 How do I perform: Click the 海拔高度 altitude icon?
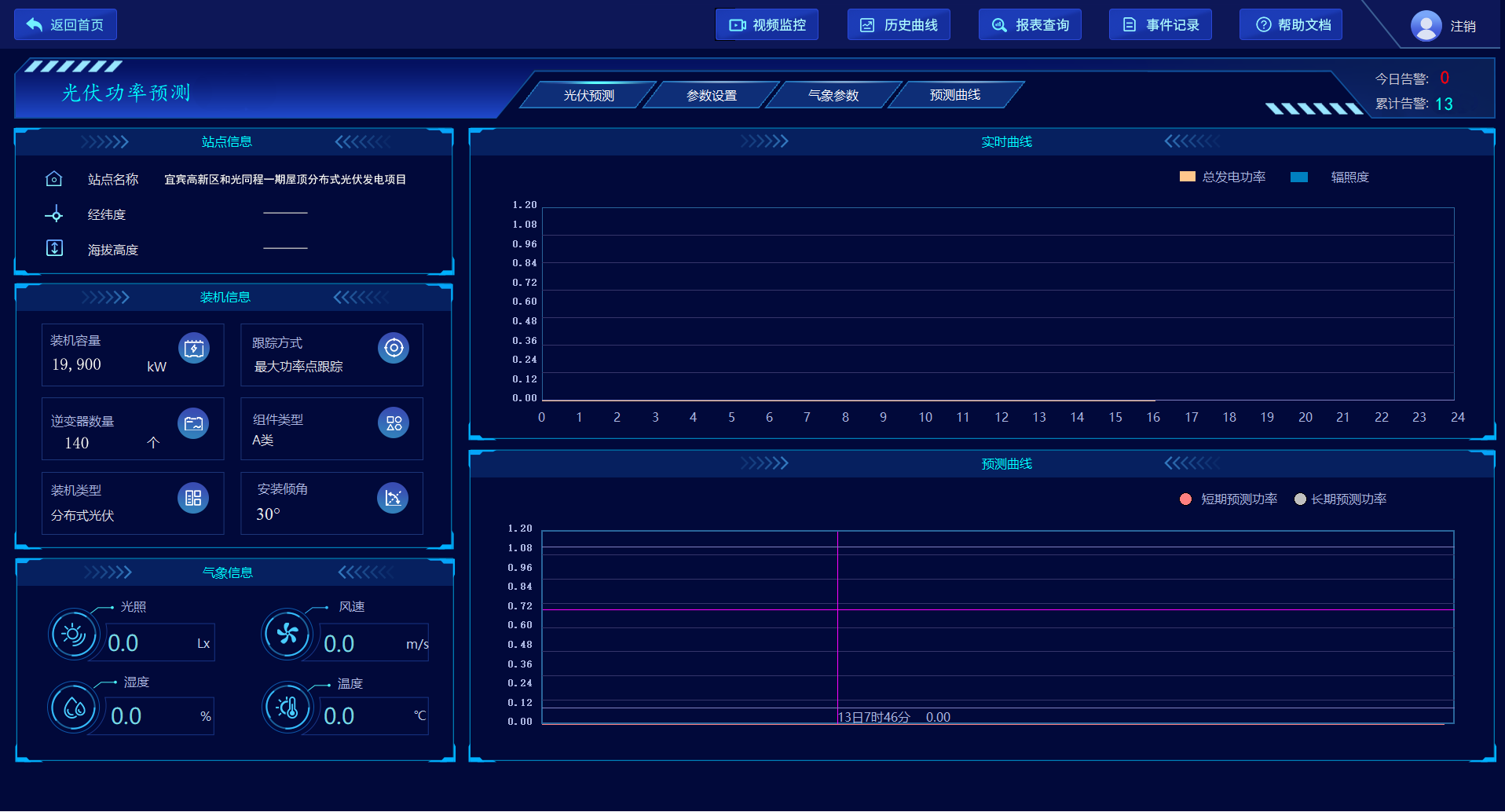[54, 248]
